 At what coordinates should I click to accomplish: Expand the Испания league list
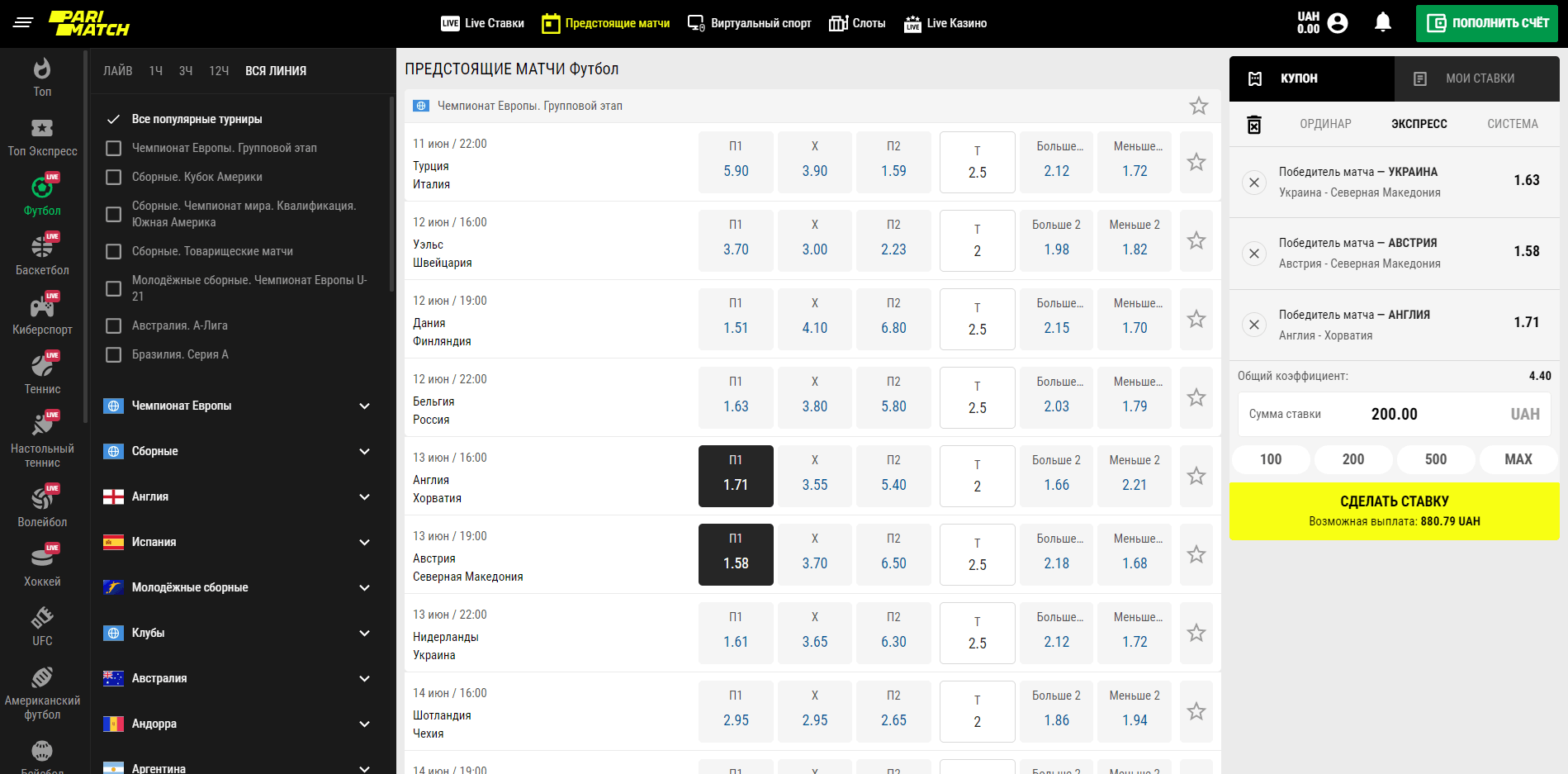coord(364,542)
